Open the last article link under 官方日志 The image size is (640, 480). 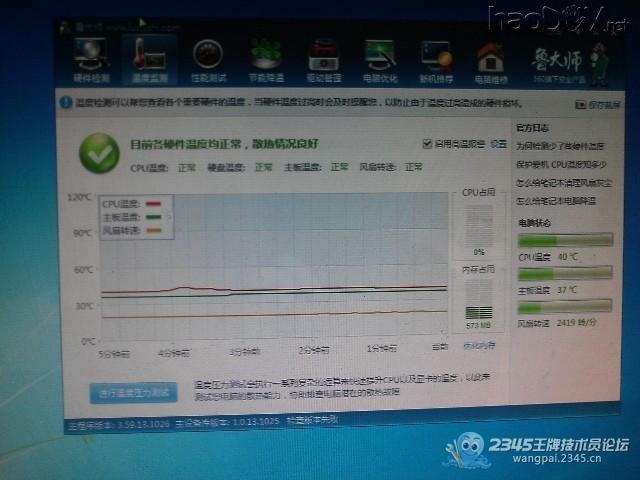coord(560,201)
